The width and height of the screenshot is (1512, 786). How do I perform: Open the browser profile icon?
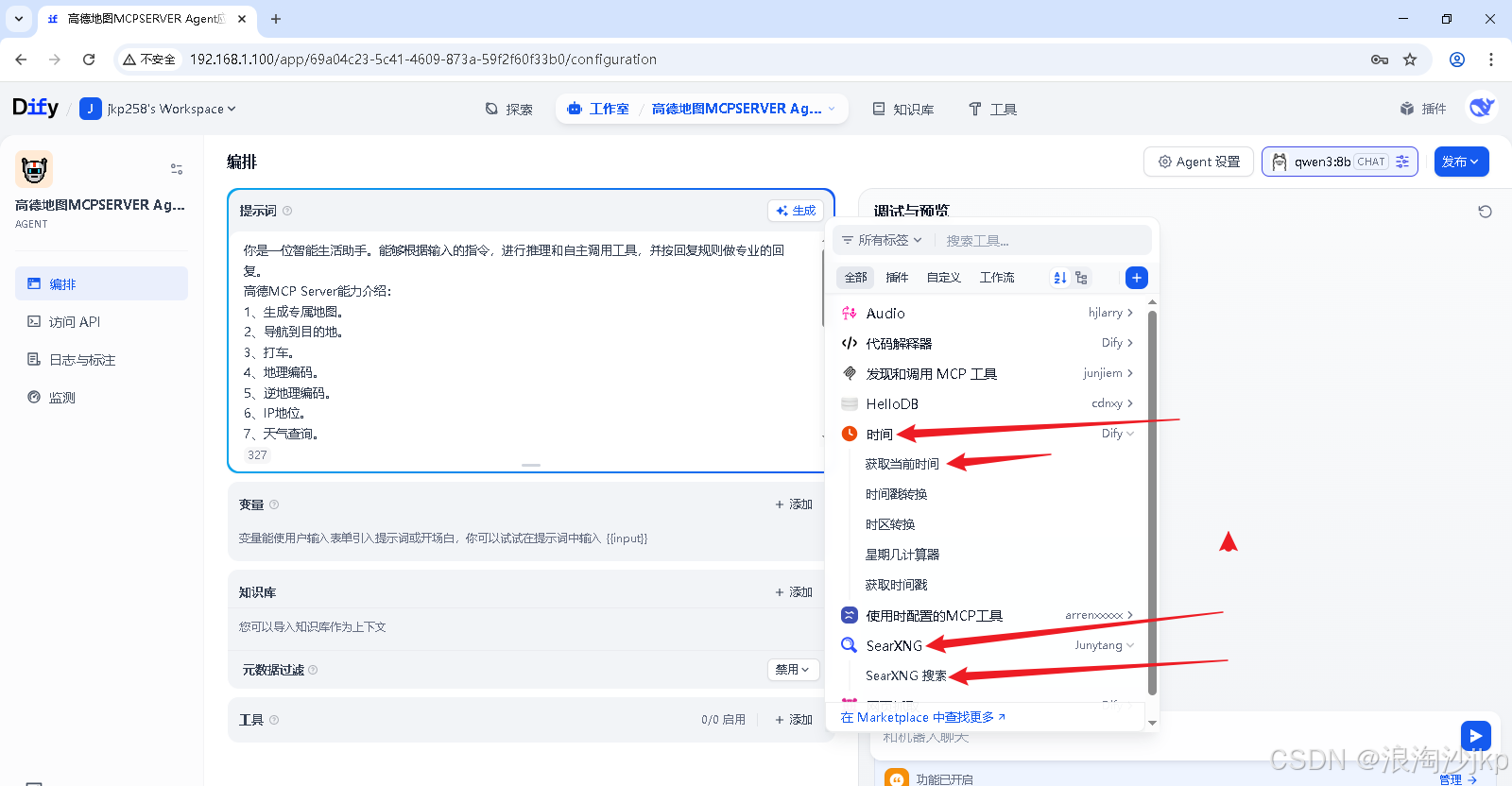tap(1457, 60)
